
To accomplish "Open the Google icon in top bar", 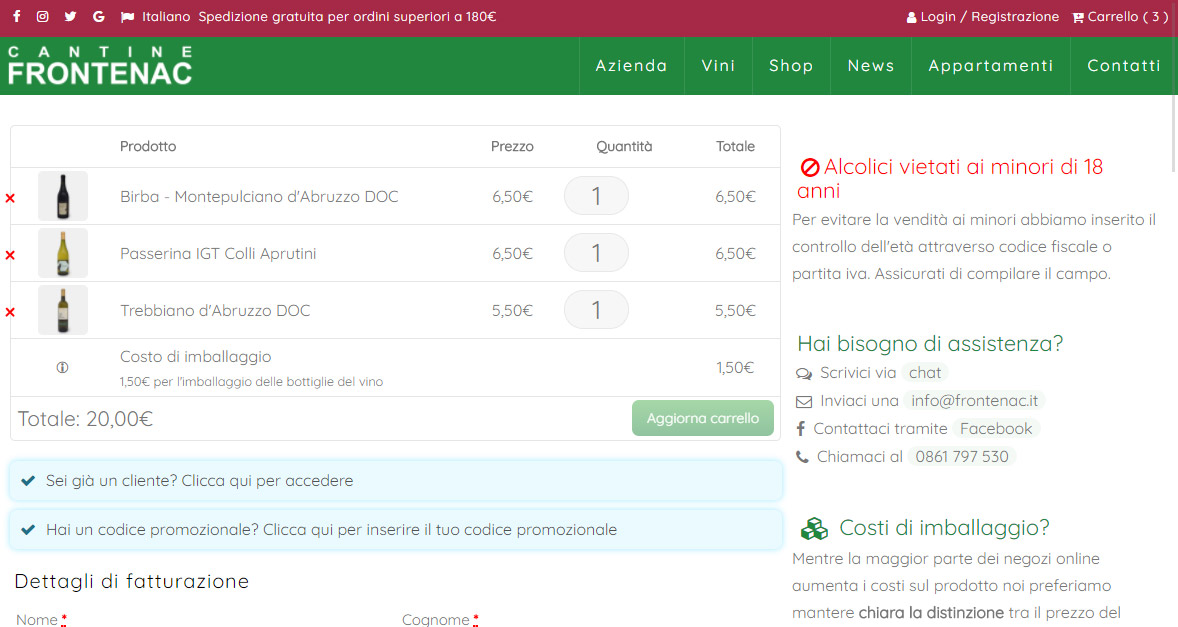I will tap(98, 17).
